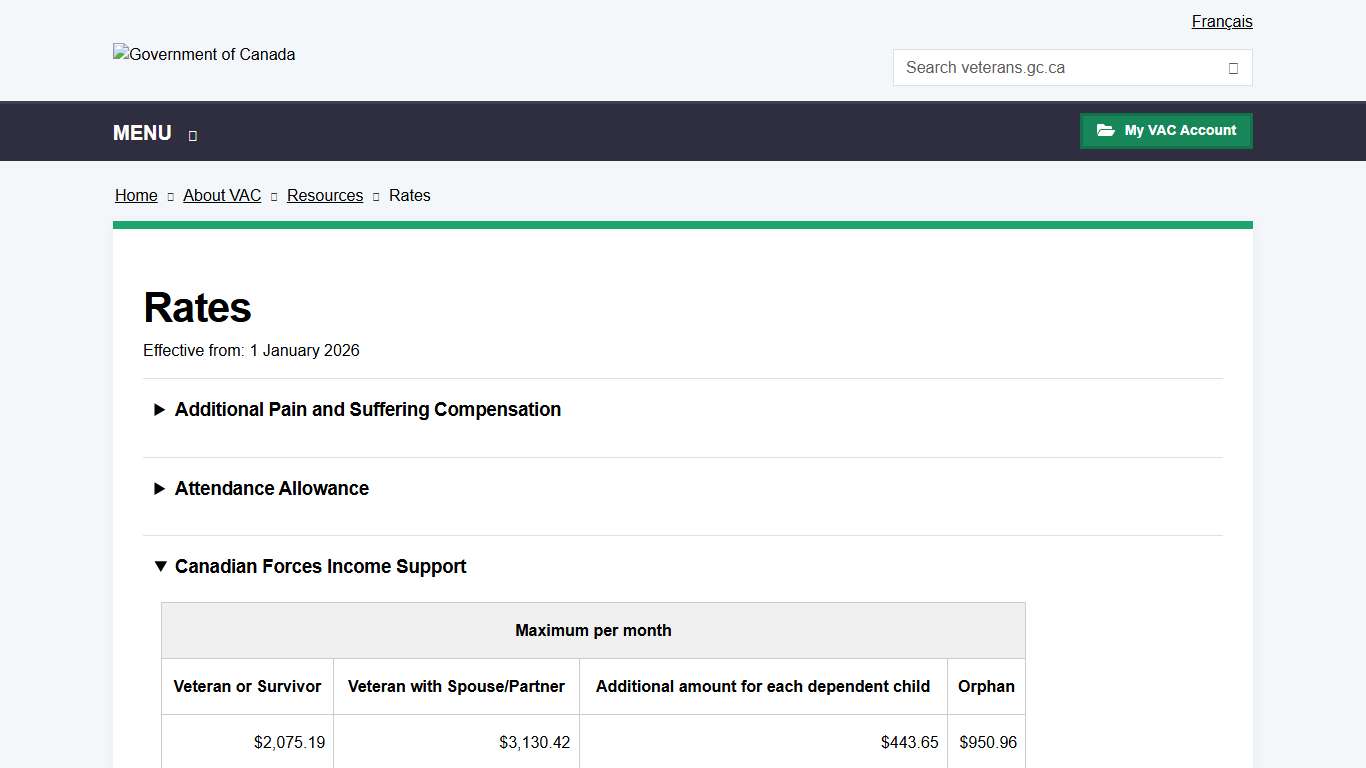1366x768 pixels.
Task: Open About VAC breadcrumb link
Action: point(222,196)
